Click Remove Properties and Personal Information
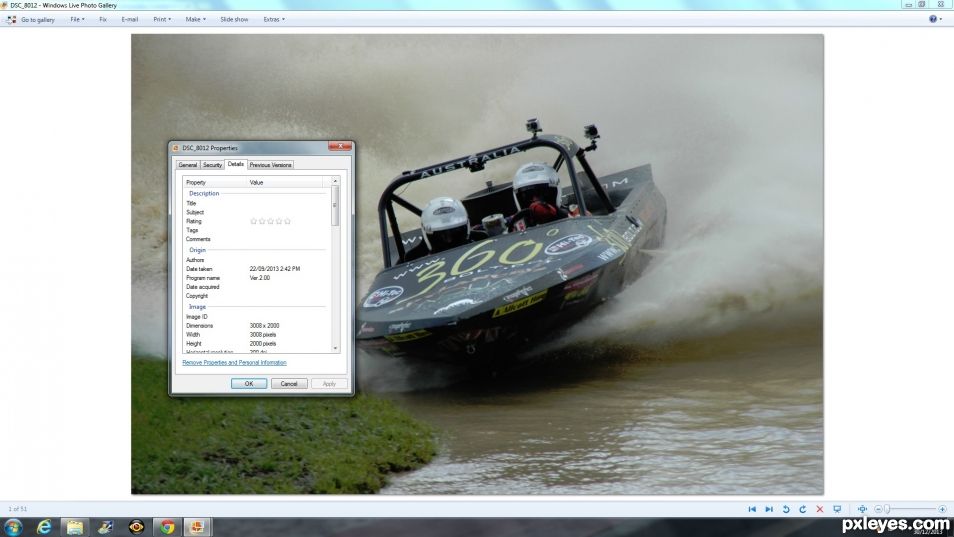Image resolution: width=954 pixels, height=537 pixels. point(234,362)
